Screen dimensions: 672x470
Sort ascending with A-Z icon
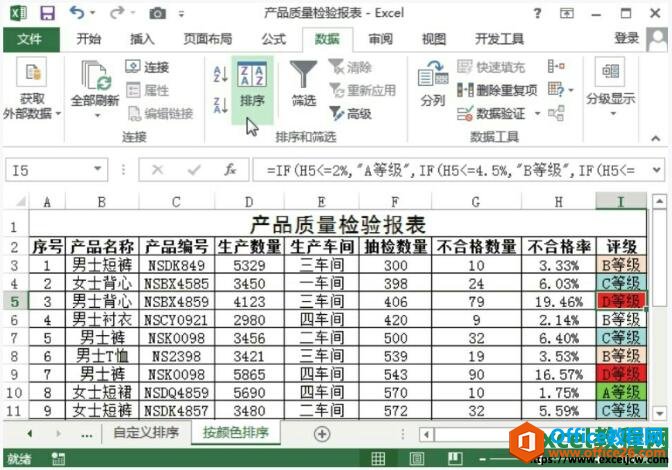220,74
